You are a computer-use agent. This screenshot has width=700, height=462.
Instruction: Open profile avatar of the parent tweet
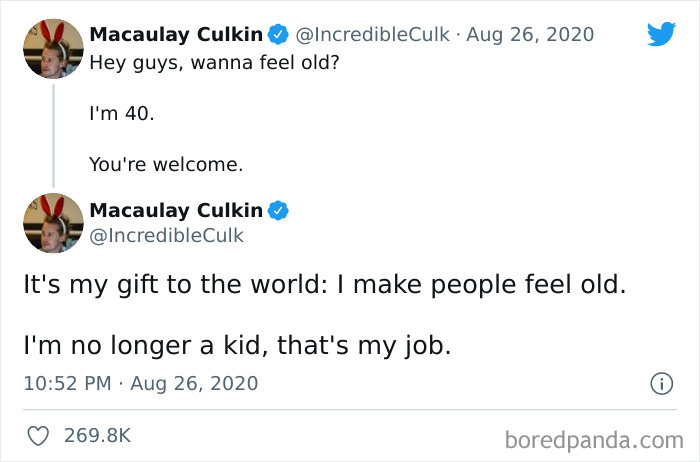point(53,48)
